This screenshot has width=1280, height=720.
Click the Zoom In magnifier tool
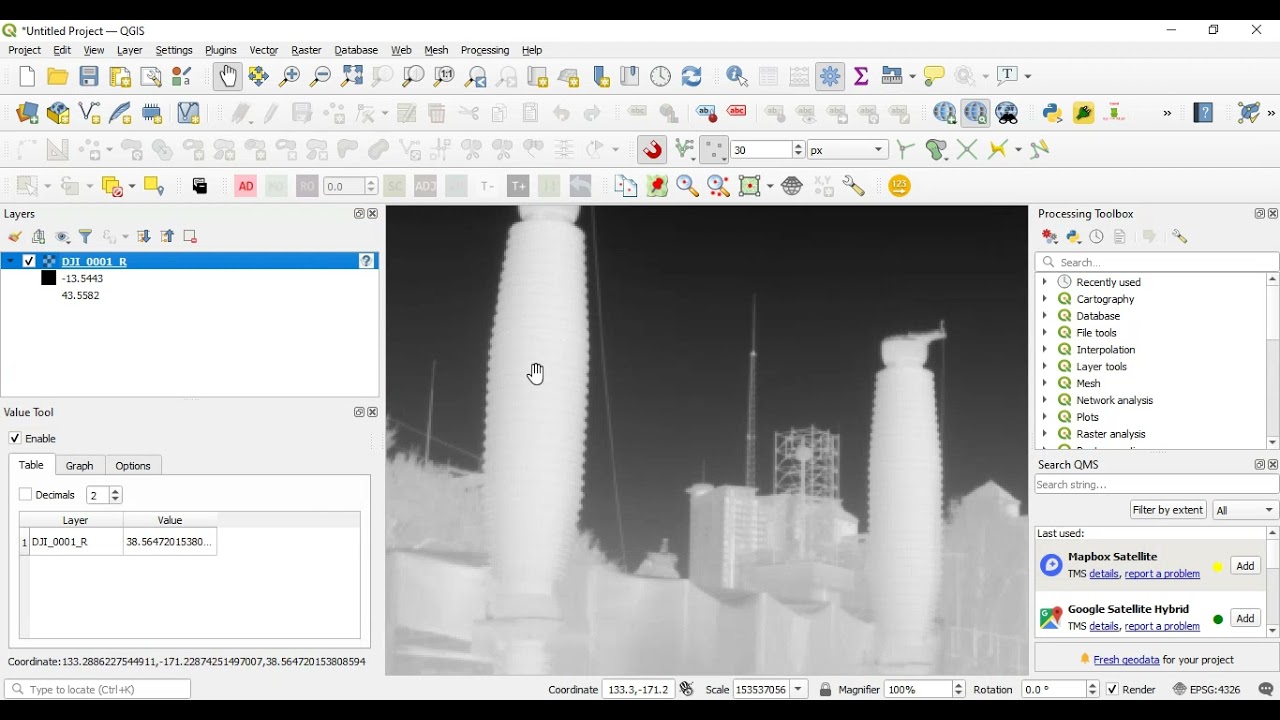290,76
